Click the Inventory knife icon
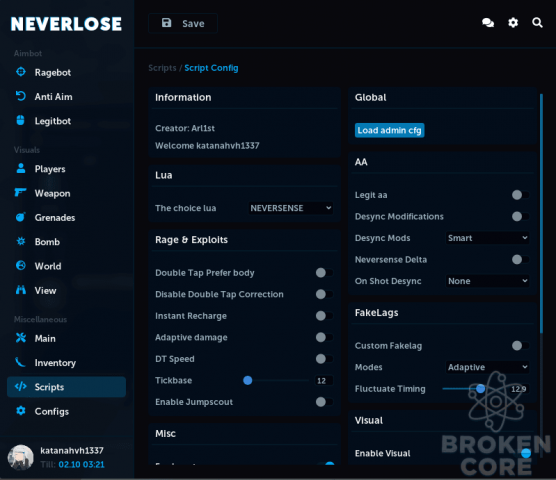The image size is (556, 480). (20, 362)
